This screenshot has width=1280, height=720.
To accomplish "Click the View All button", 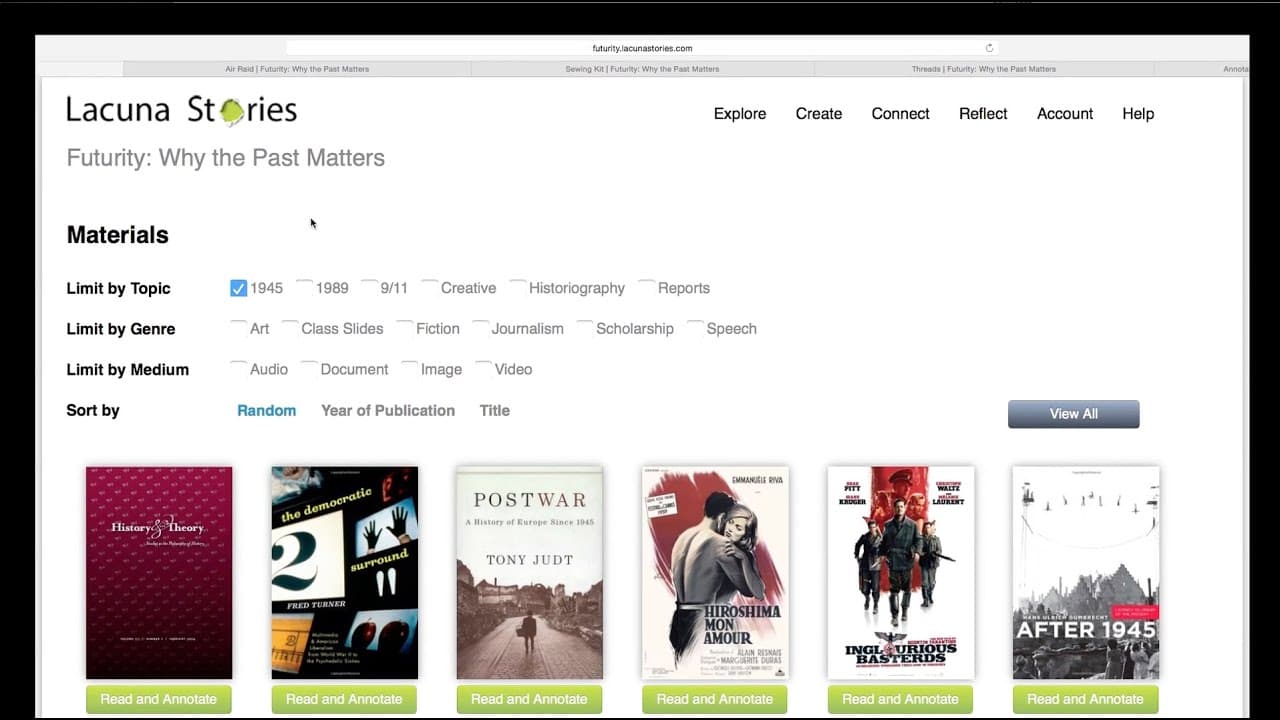I will 1073,414.
